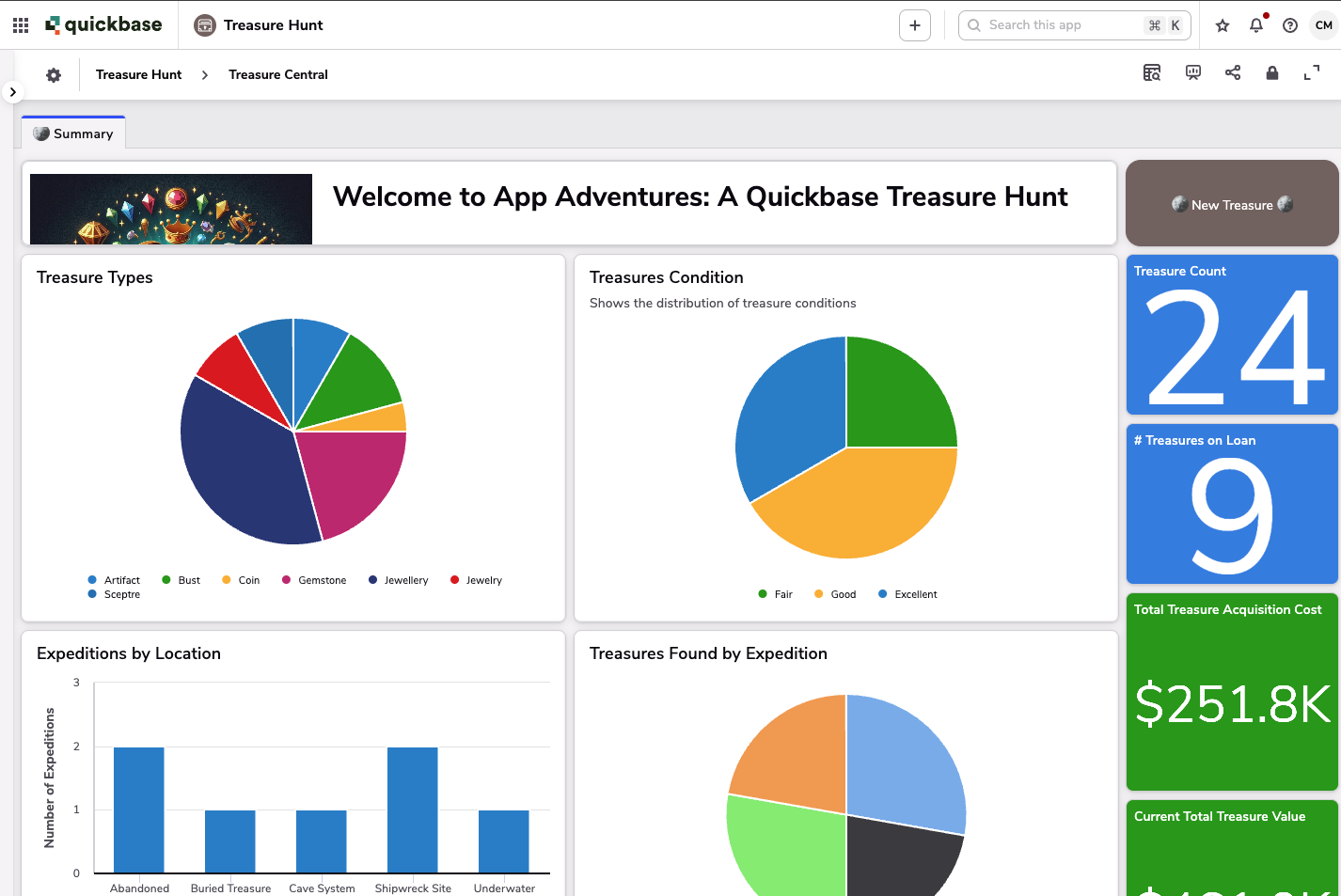This screenshot has height=896, width=1341.
Task: Click the New Treasure button
Action: pyautogui.click(x=1232, y=203)
